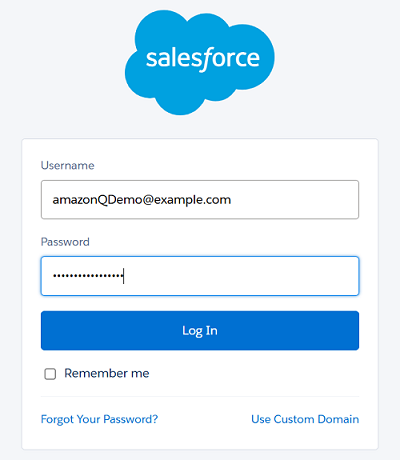The height and width of the screenshot is (460, 400).
Task: Click the Username field label
Action: [x=68, y=165]
